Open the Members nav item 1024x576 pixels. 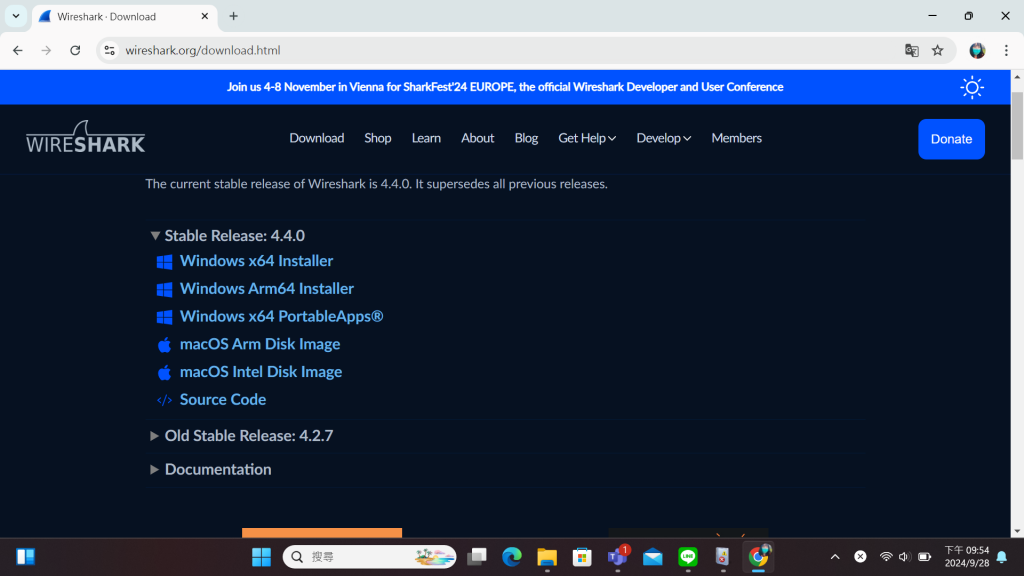pyautogui.click(x=737, y=138)
